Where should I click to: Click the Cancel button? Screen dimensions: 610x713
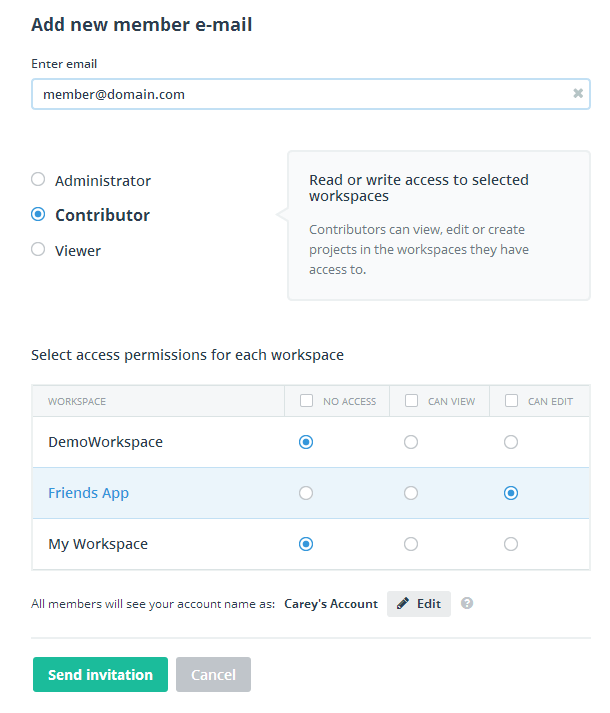pyautogui.click(x=213, y=675)
